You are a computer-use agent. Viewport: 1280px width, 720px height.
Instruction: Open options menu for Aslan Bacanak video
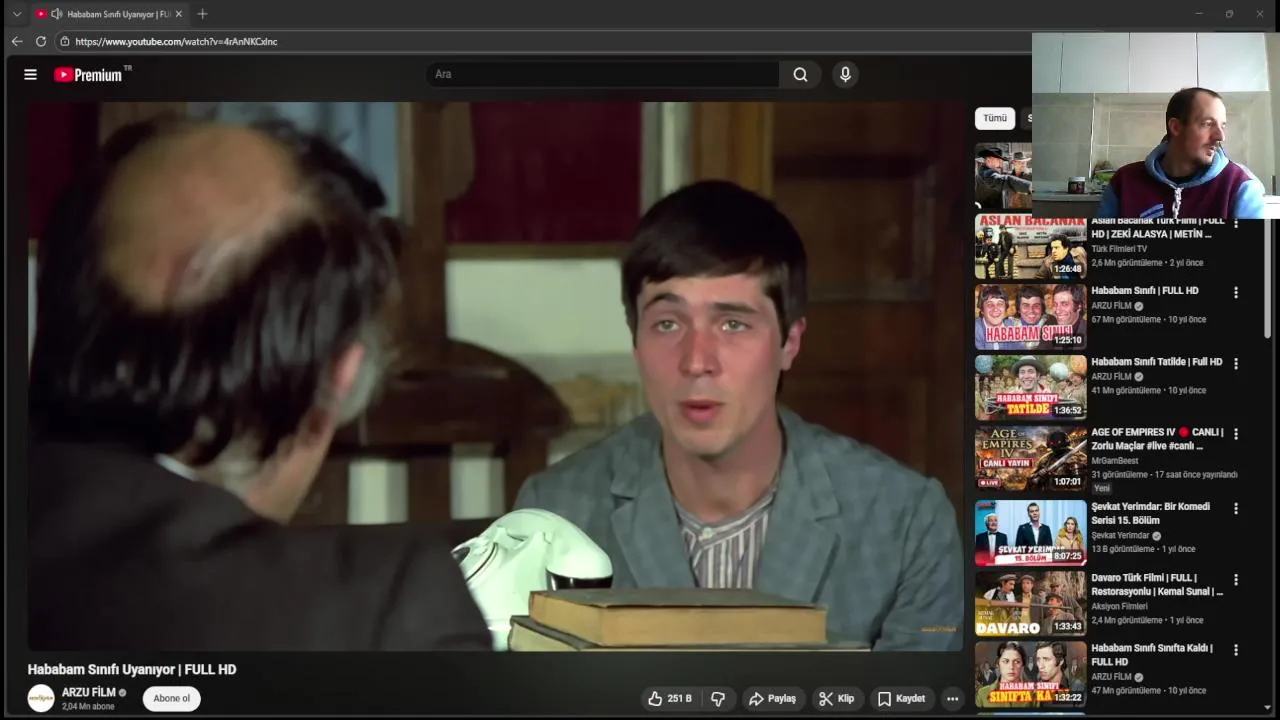coord(1236,224)
